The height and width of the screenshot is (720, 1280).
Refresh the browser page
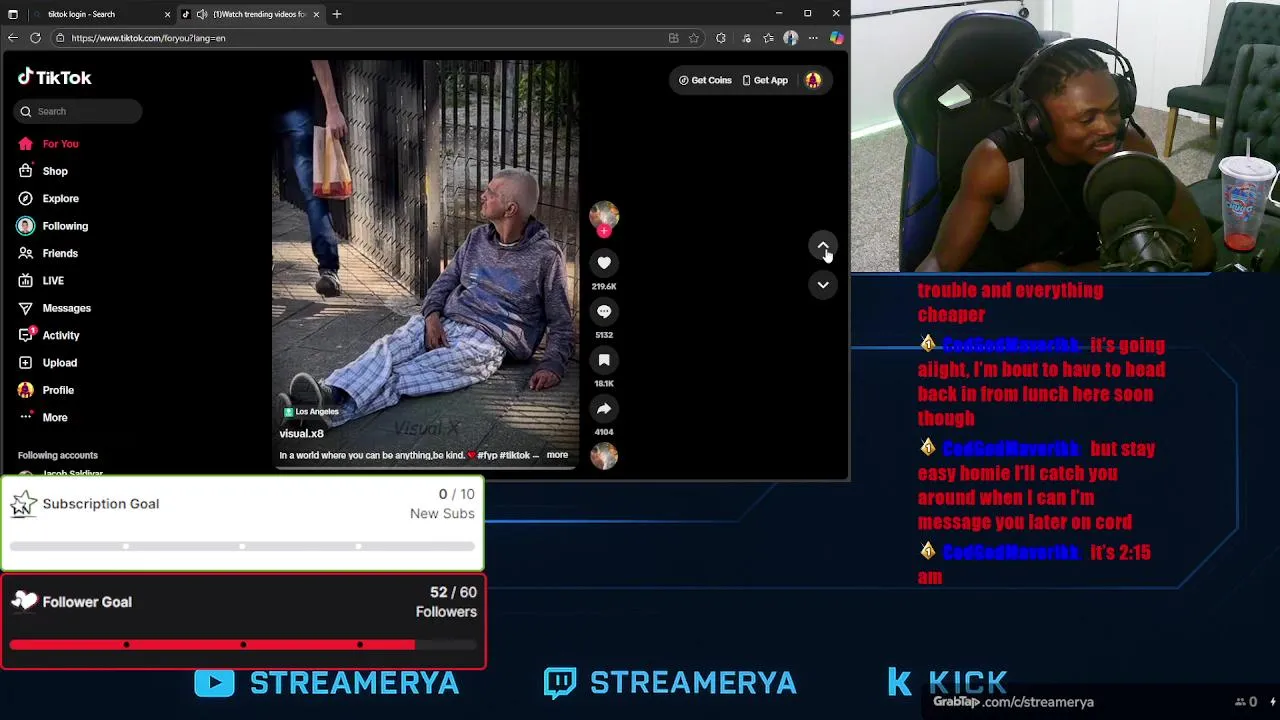point(35,38)
